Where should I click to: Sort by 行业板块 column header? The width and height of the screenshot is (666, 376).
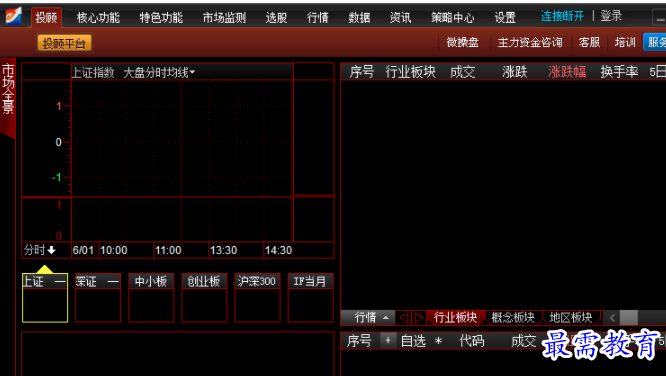coord(410,72)
